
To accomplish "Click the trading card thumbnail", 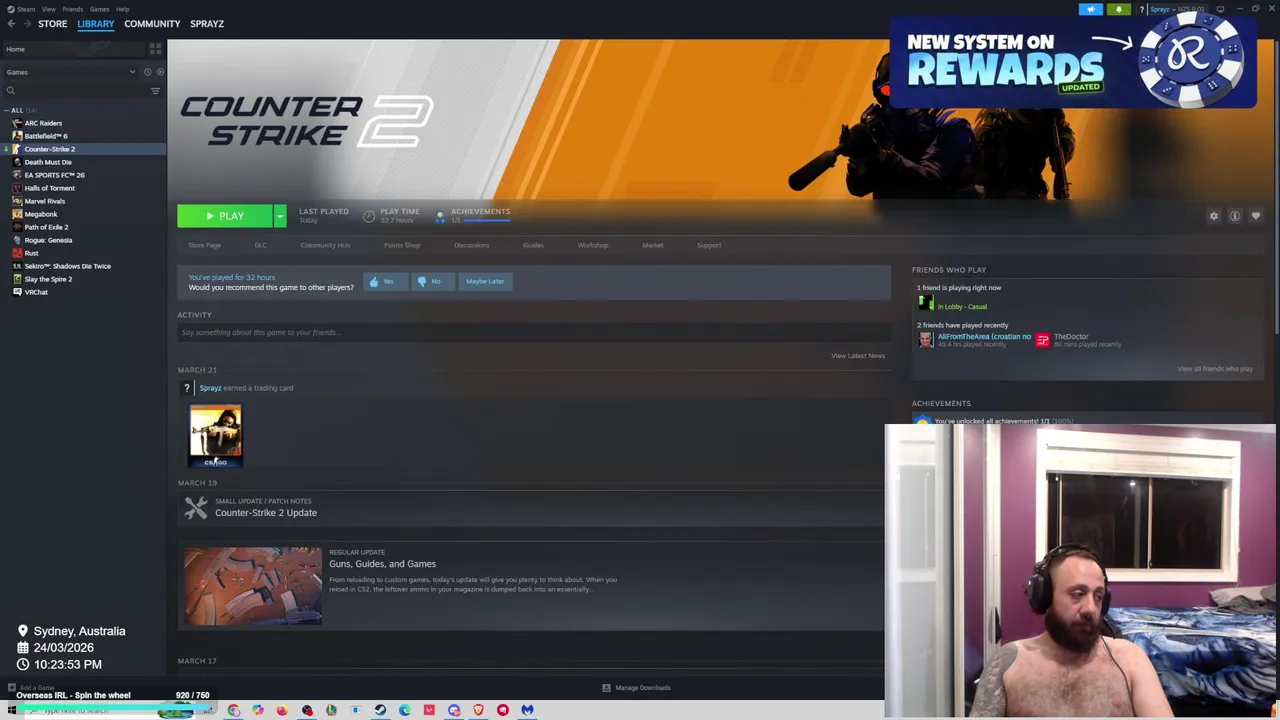I will pyautogui.click(x=216, y=436).
